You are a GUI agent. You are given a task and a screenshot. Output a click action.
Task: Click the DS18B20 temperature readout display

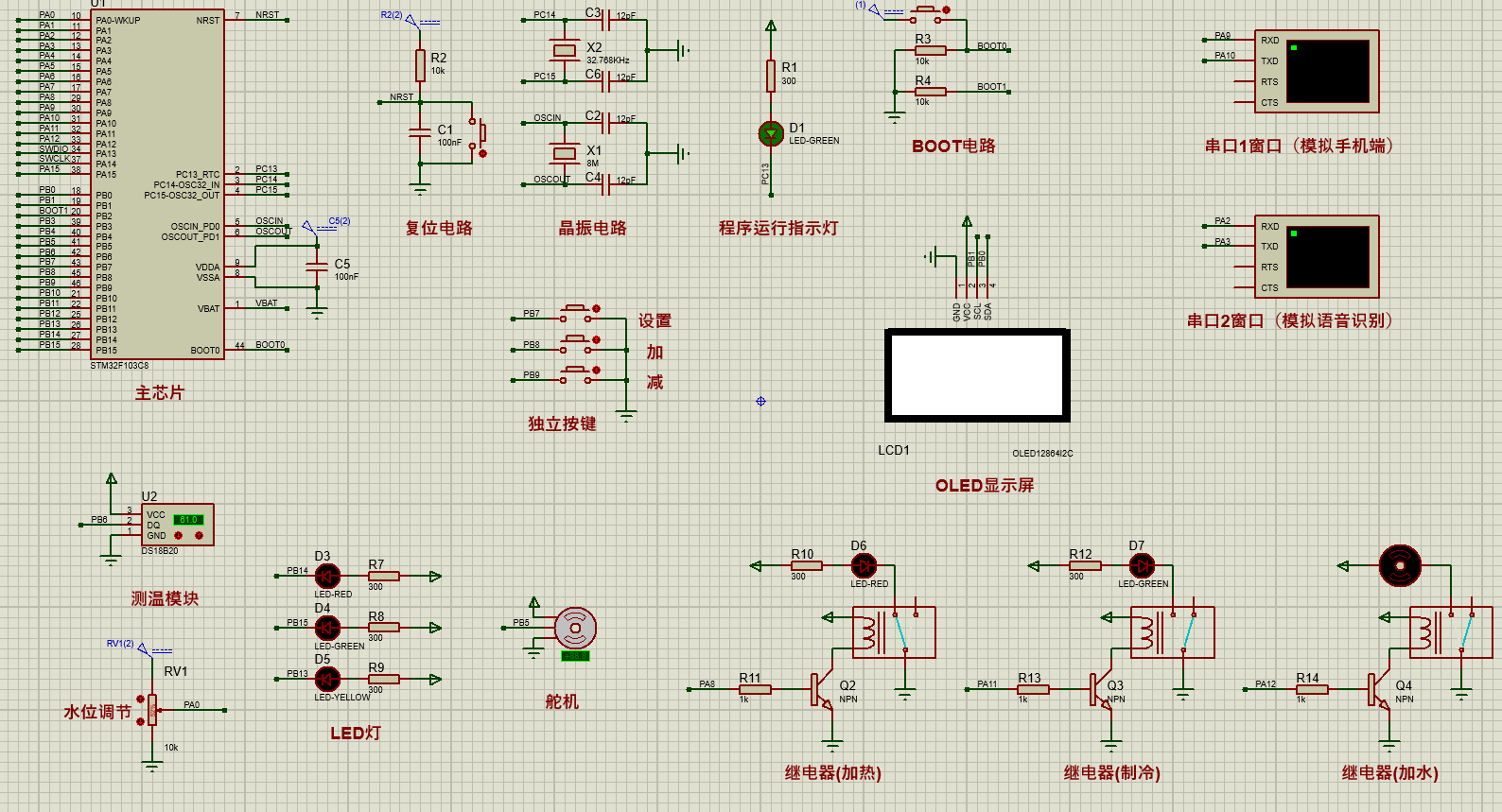pos(189,520)
